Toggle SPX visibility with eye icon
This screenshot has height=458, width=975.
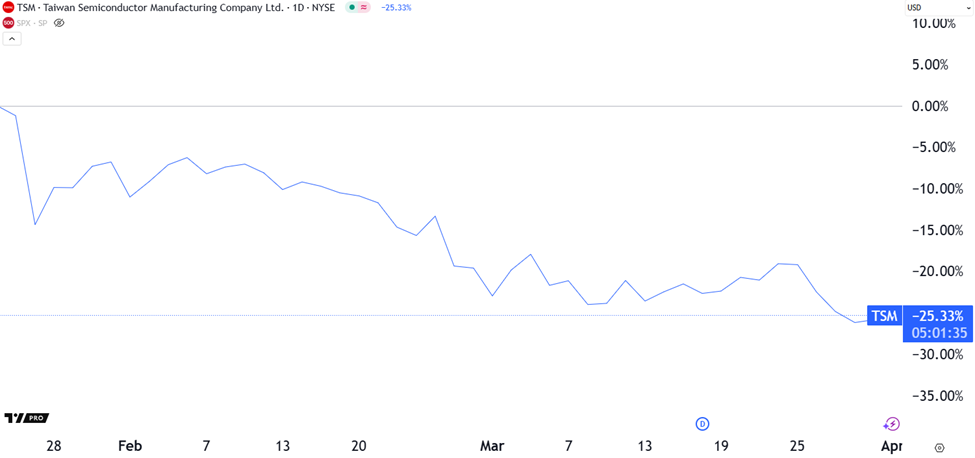59,22
